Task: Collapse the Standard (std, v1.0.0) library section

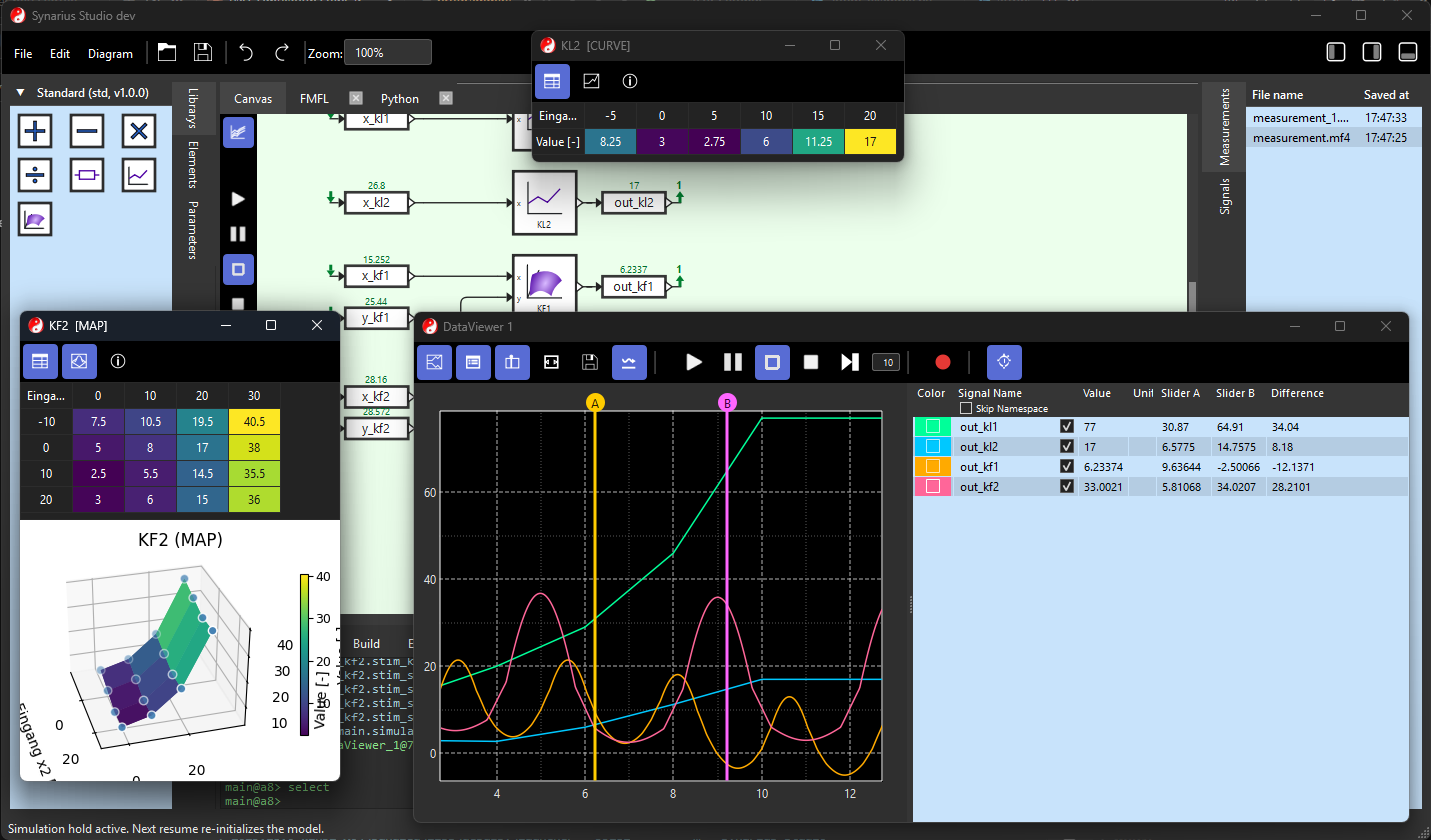Action: point(19,91)
